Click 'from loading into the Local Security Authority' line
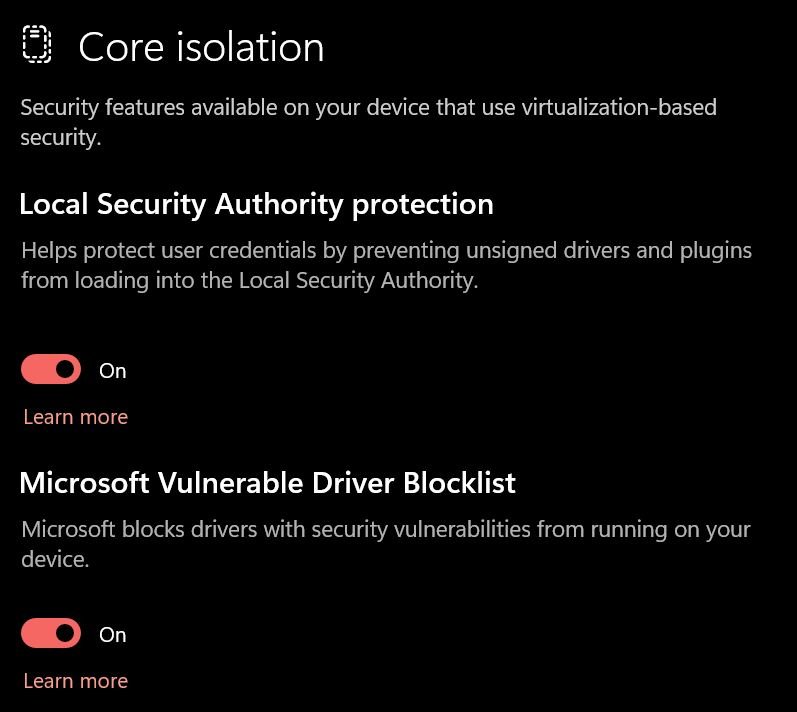This screenshot has width=797, height=712. point(250,281)
